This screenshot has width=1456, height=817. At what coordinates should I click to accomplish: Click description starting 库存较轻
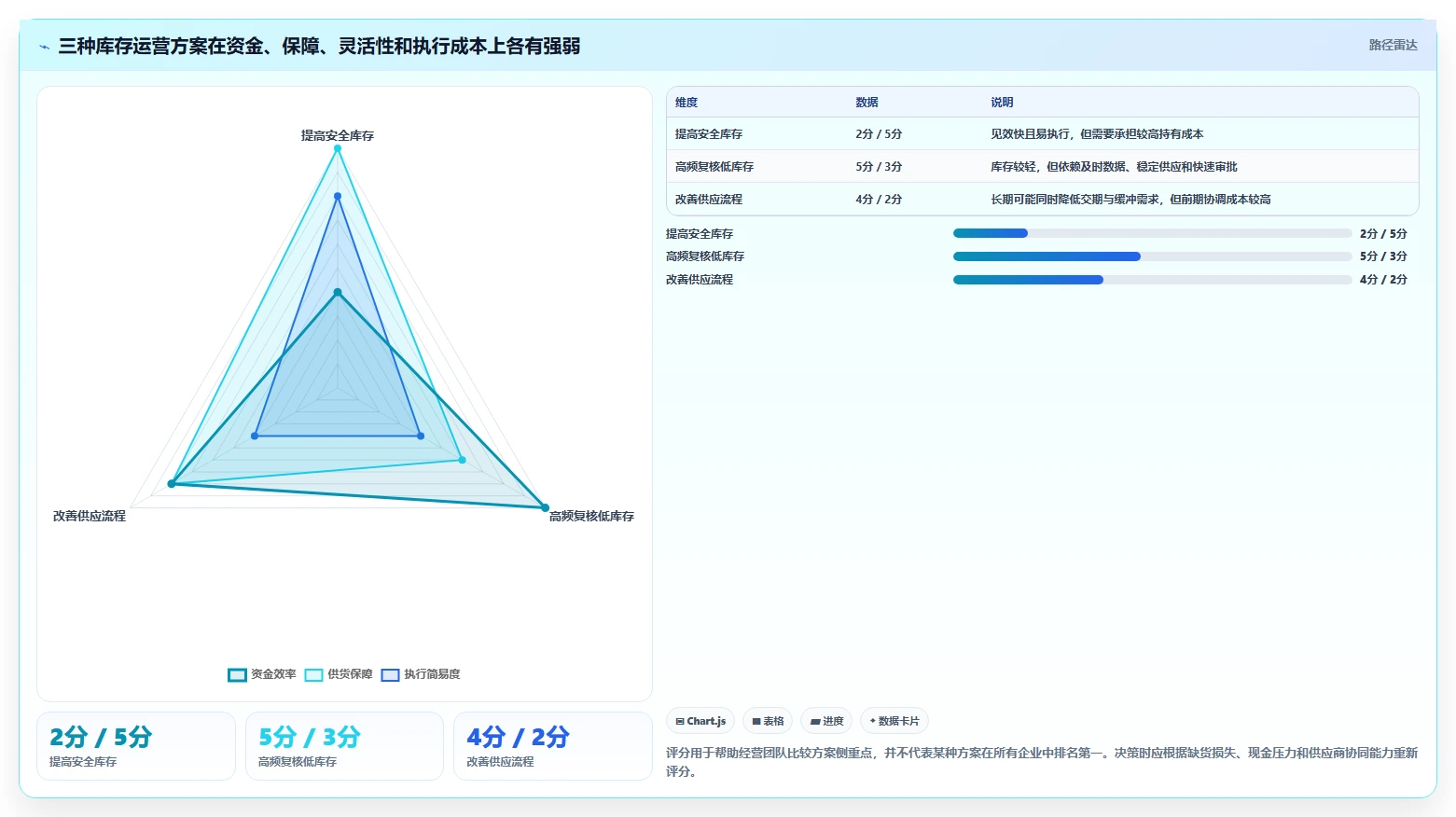point(1114,167)
